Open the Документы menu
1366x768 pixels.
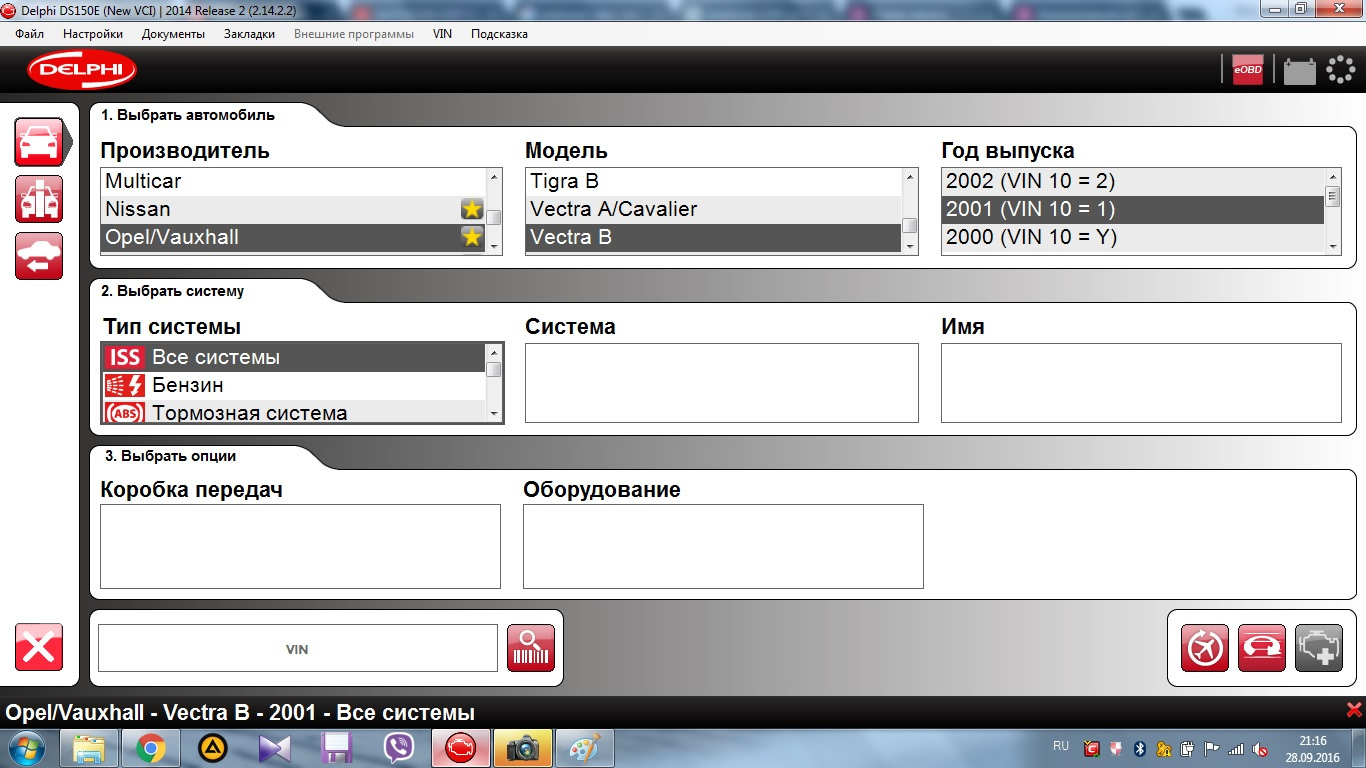pos(173,34)
